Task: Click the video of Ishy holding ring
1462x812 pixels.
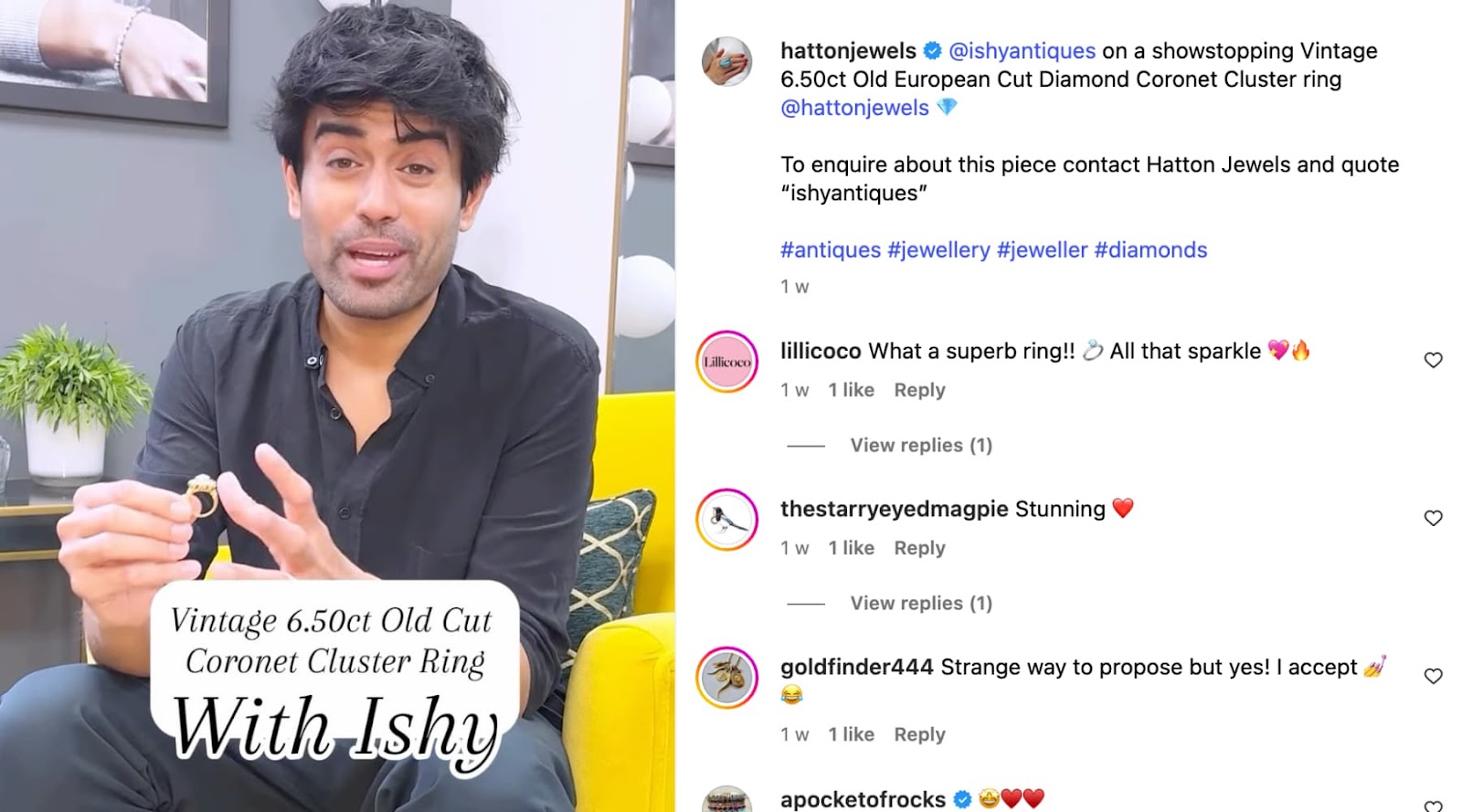Action: pyautogui.click(x=337, y=406)
